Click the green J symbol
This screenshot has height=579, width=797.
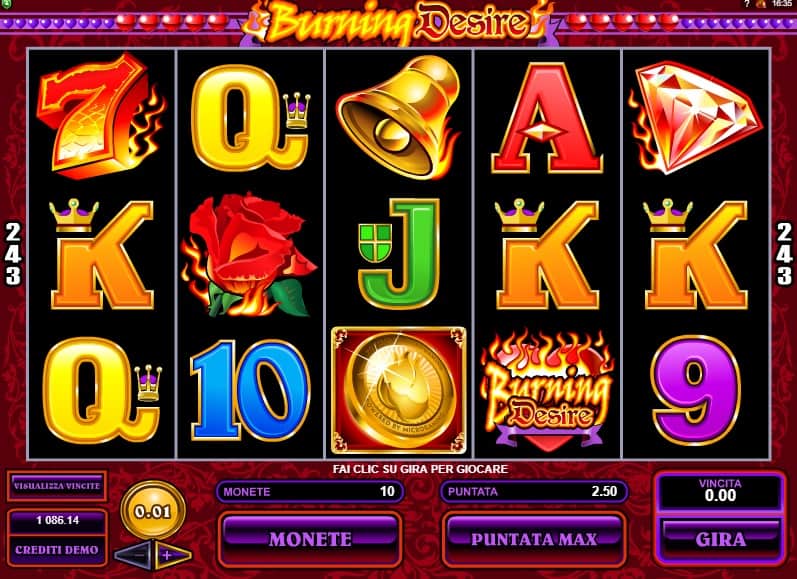[399, 253]
